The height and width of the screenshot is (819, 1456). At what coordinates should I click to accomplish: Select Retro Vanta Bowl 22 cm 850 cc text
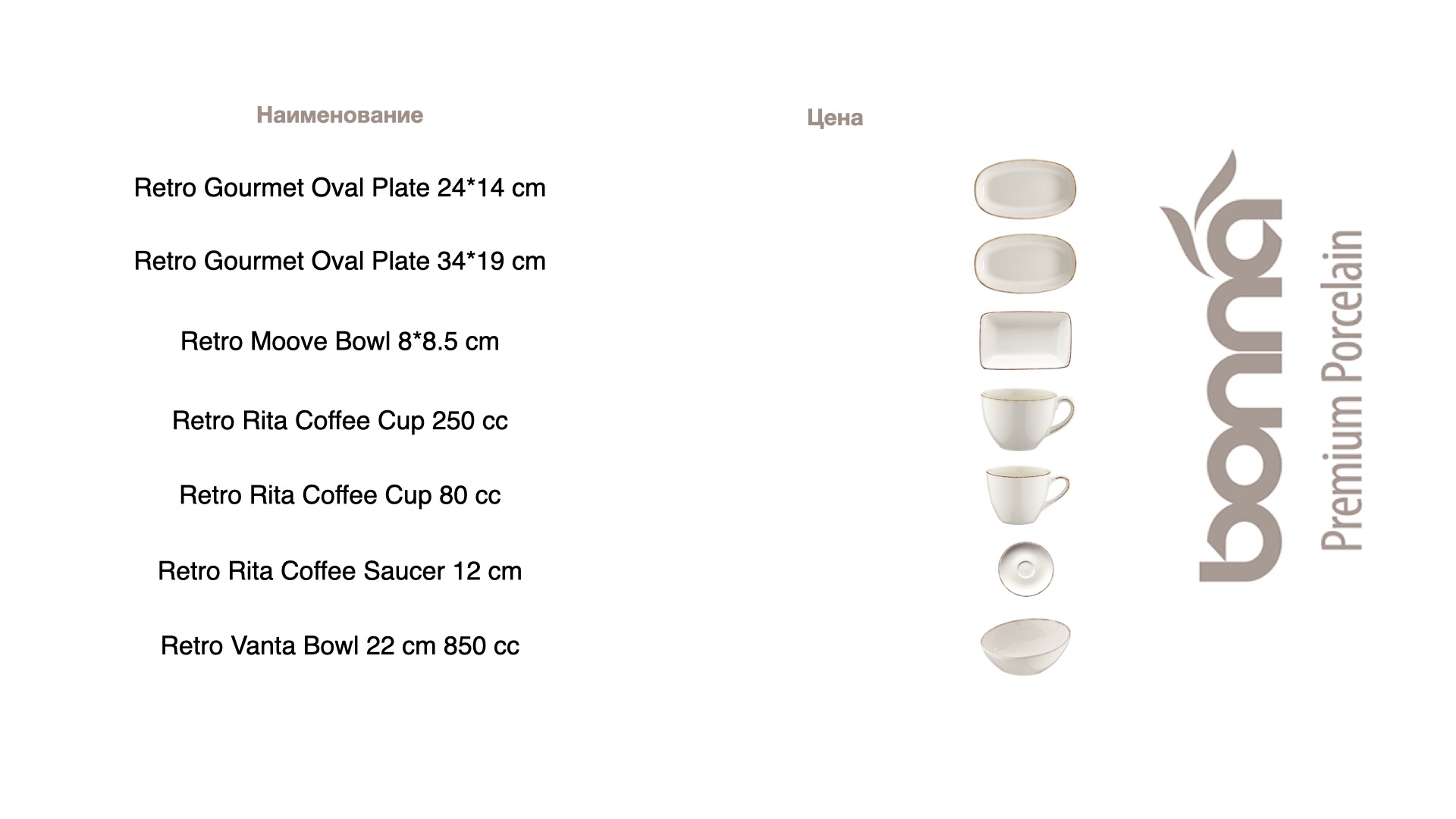(340, 646)
